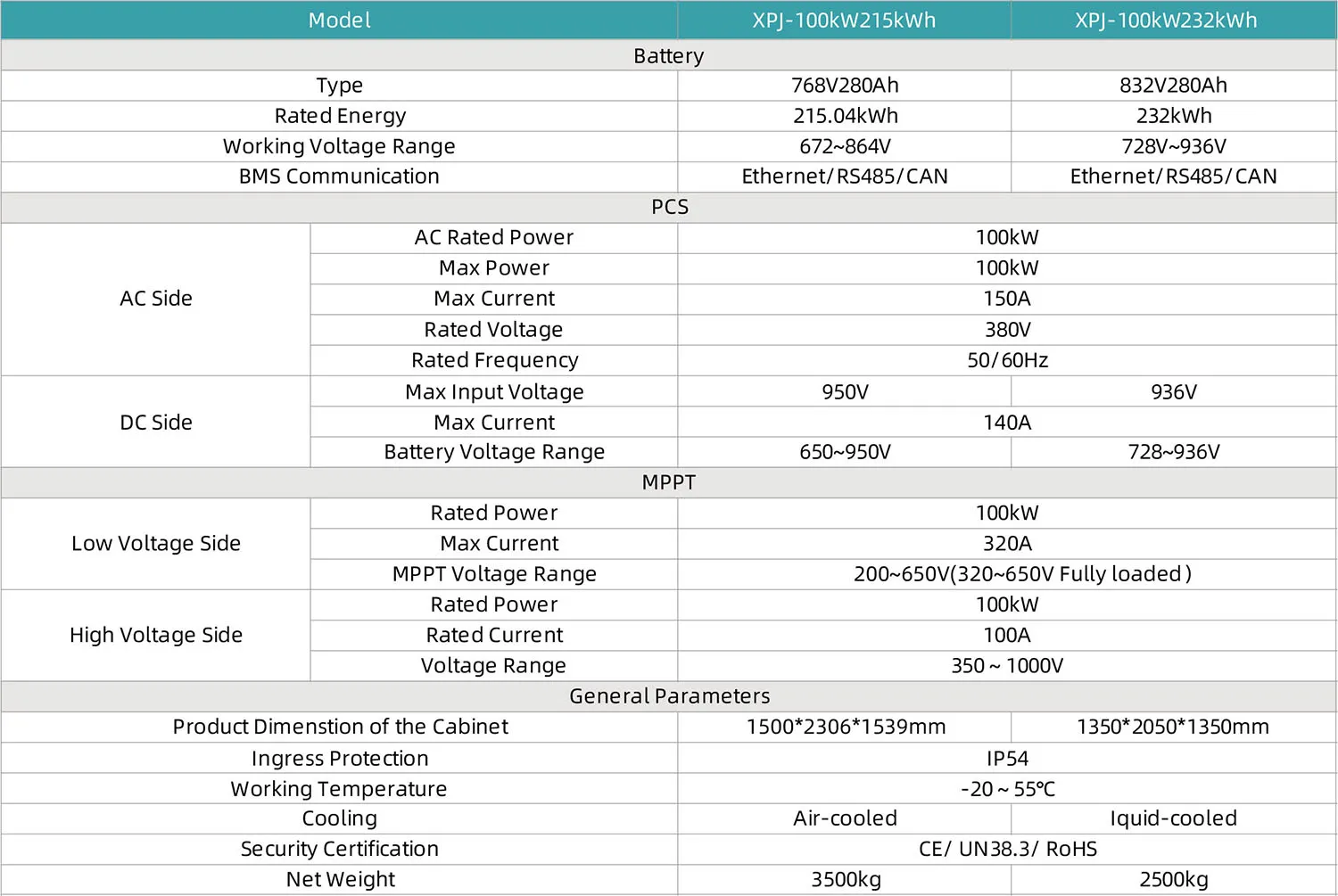
Task: Click the IP54 ingress protection value
Action: coord(1007,759)
